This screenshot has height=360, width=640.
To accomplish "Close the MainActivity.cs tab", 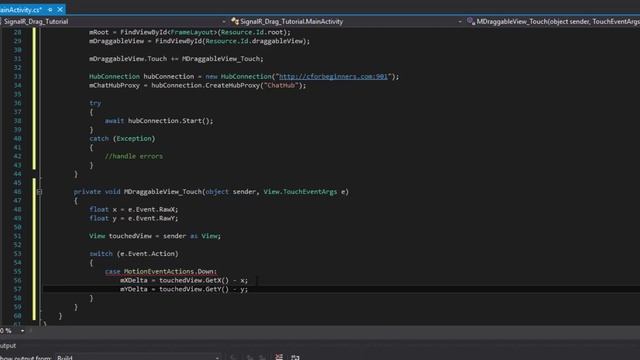I will click(x=60, y=9).
